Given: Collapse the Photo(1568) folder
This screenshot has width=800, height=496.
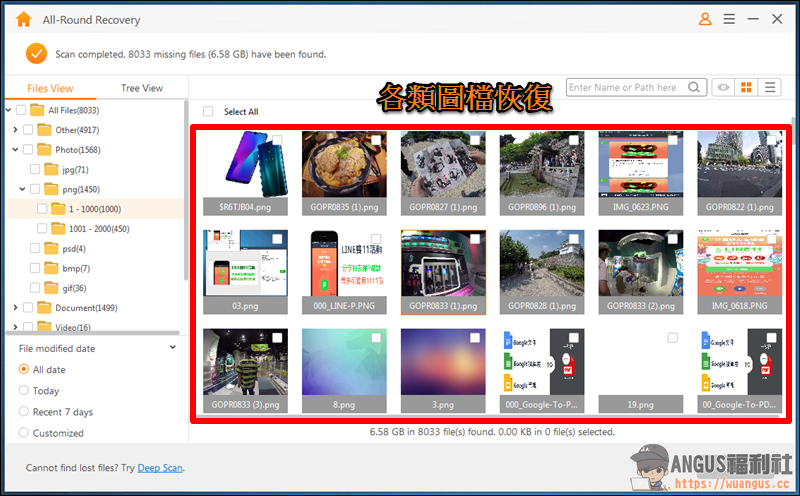Looking at the screenshot, I should click(x=15, y=150).
